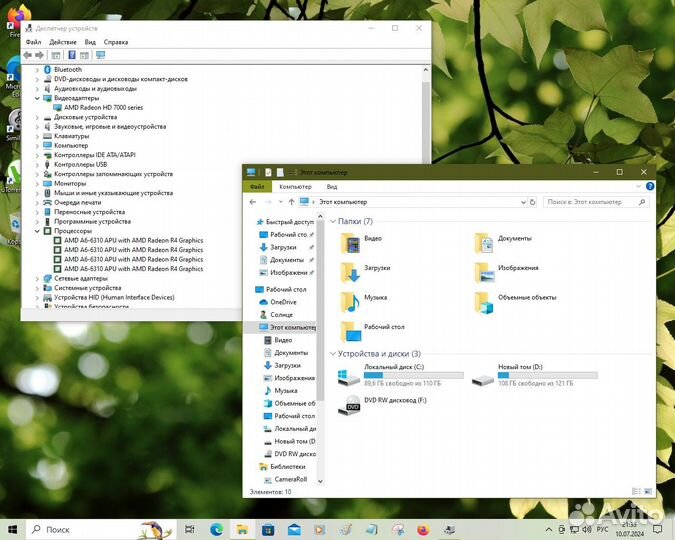Viewport: 675px width, 540px height.
Task: Open DVD RW дисковод (F:) icon
Action: click(349, 404)
